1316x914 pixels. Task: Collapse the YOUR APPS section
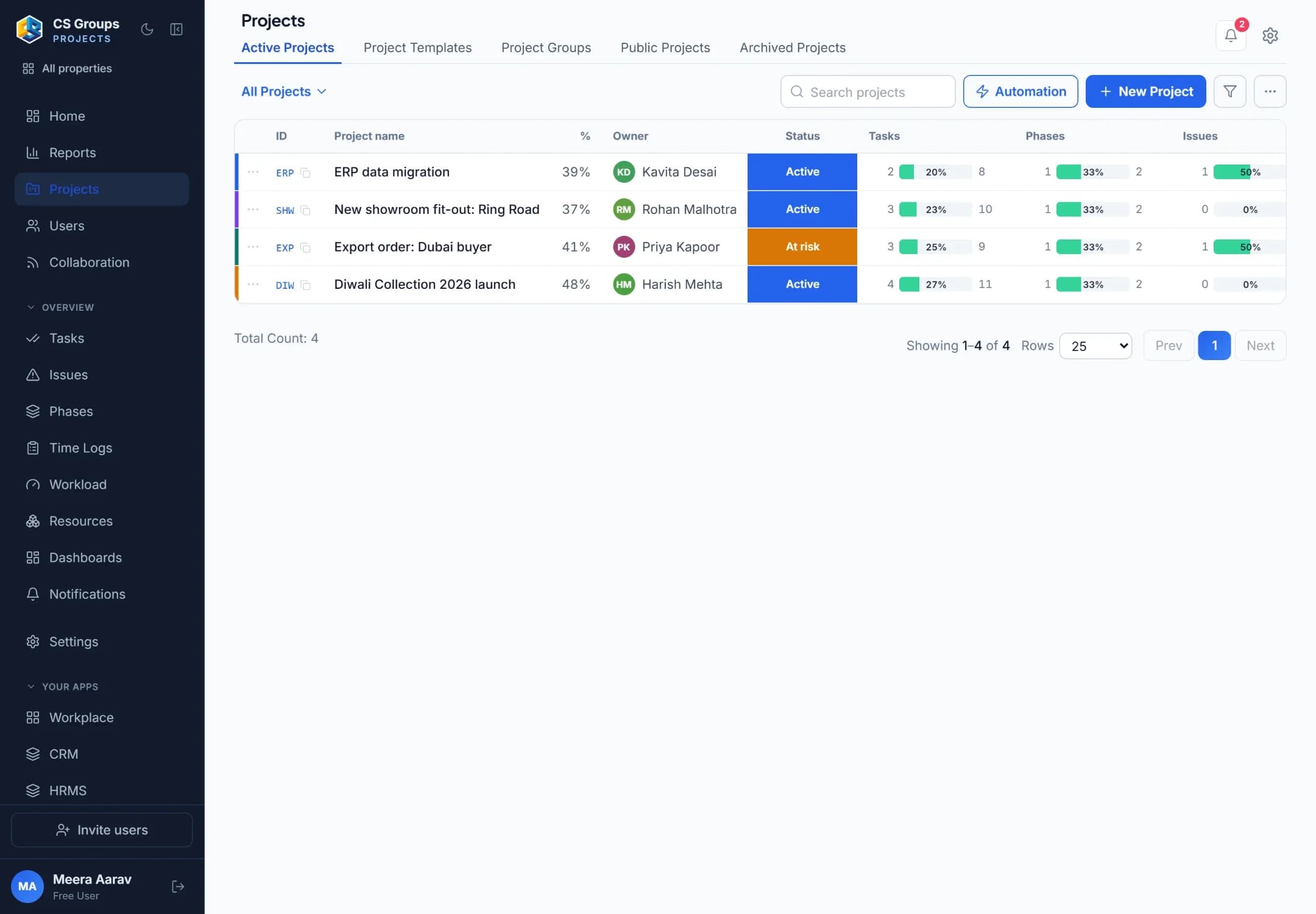click(x=63, y=687)
